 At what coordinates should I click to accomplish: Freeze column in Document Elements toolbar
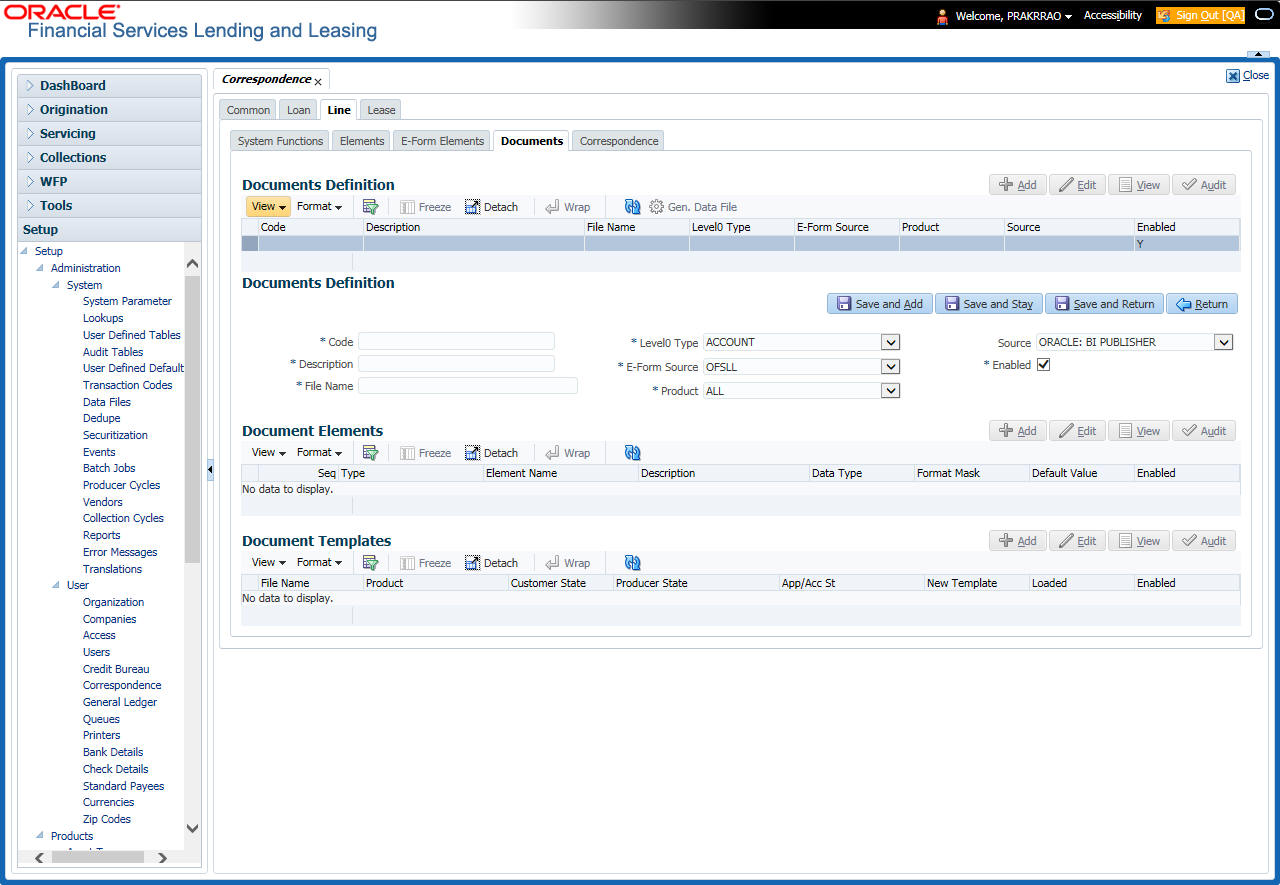425,453
